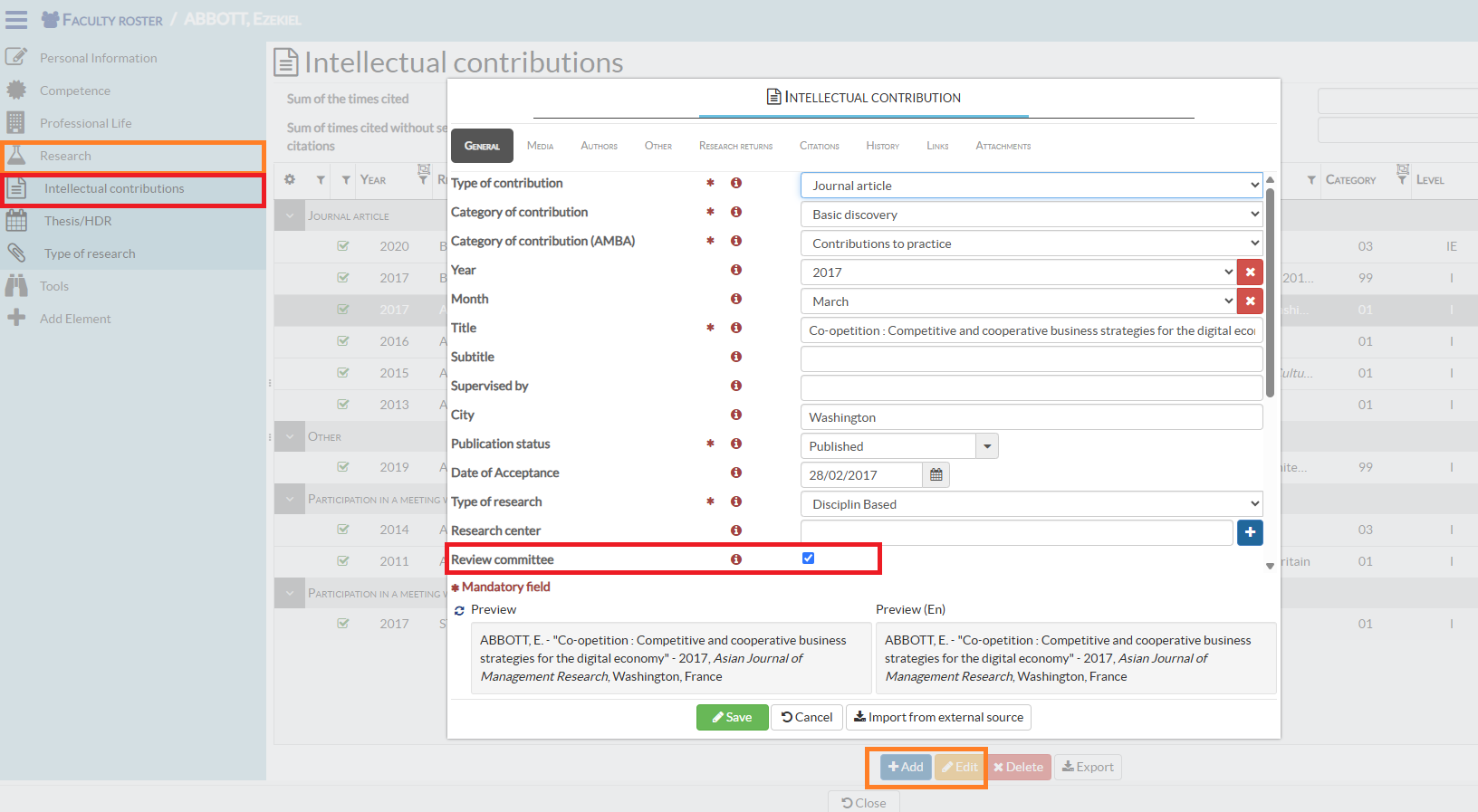
Task: Click Import from external source button
Action: click(x=938, y=718)
